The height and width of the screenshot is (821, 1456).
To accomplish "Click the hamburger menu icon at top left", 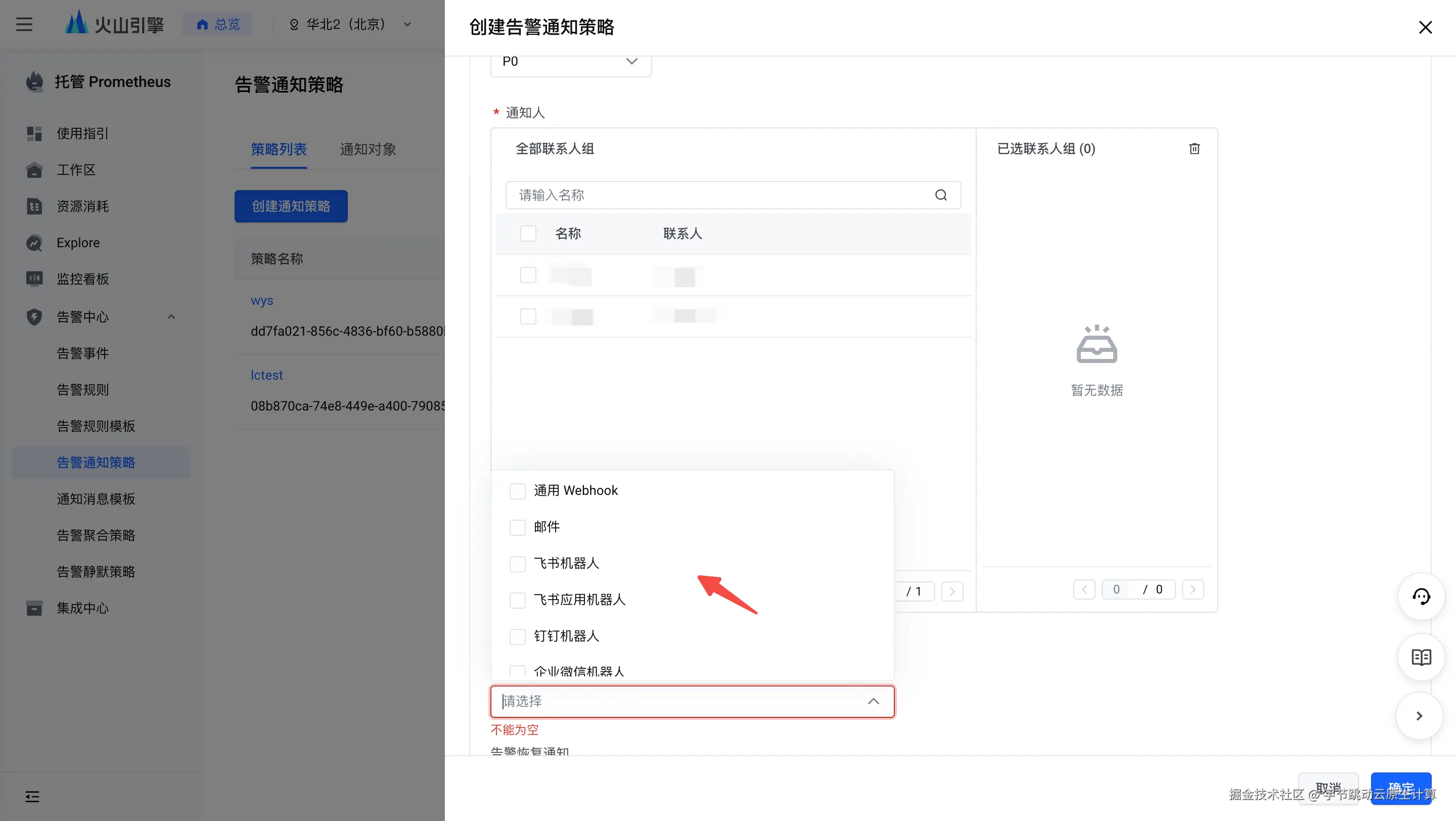I will point(24,24).
